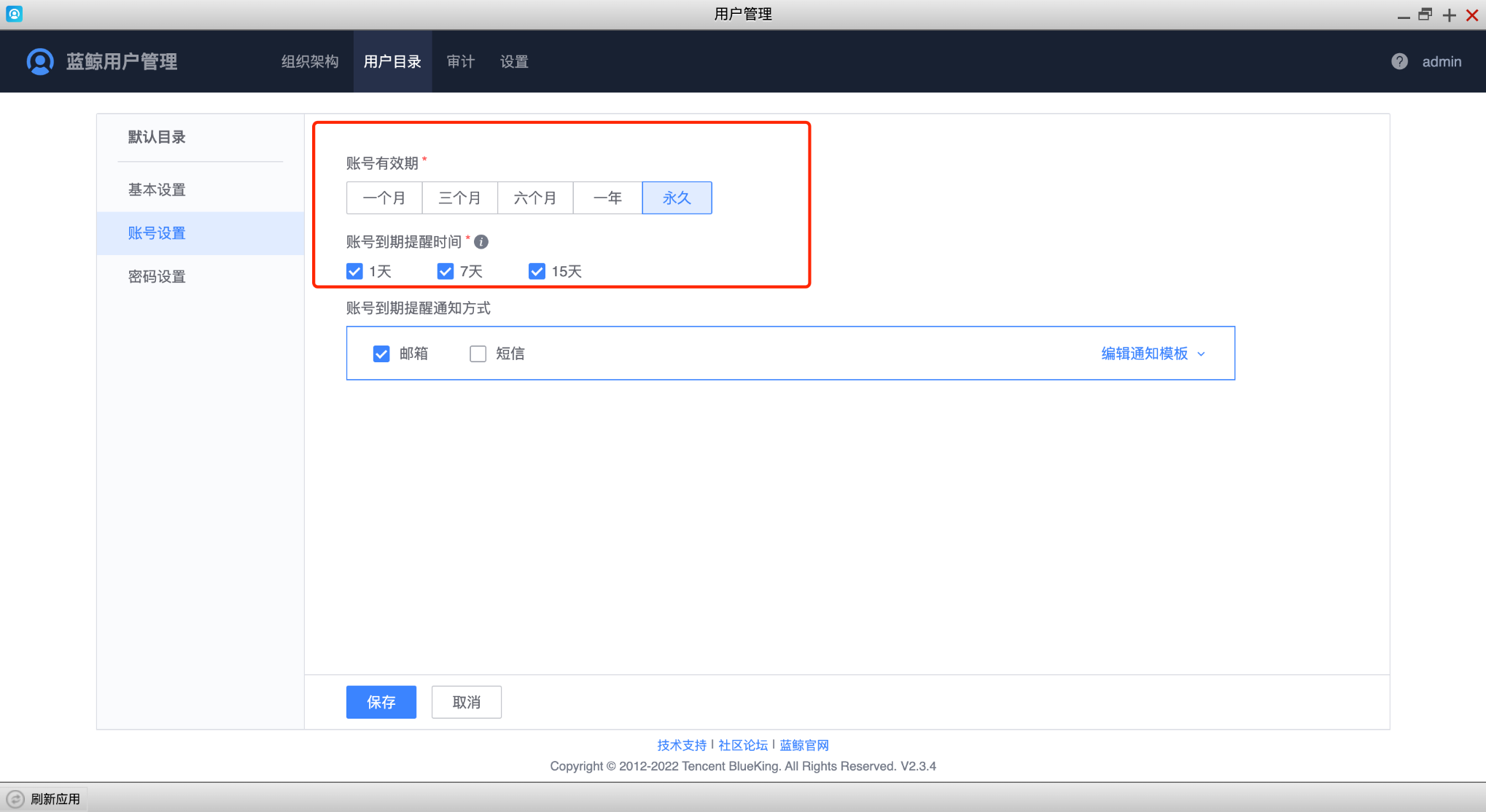
Task: Open the help question mark icon
Action: (1399, 61)
